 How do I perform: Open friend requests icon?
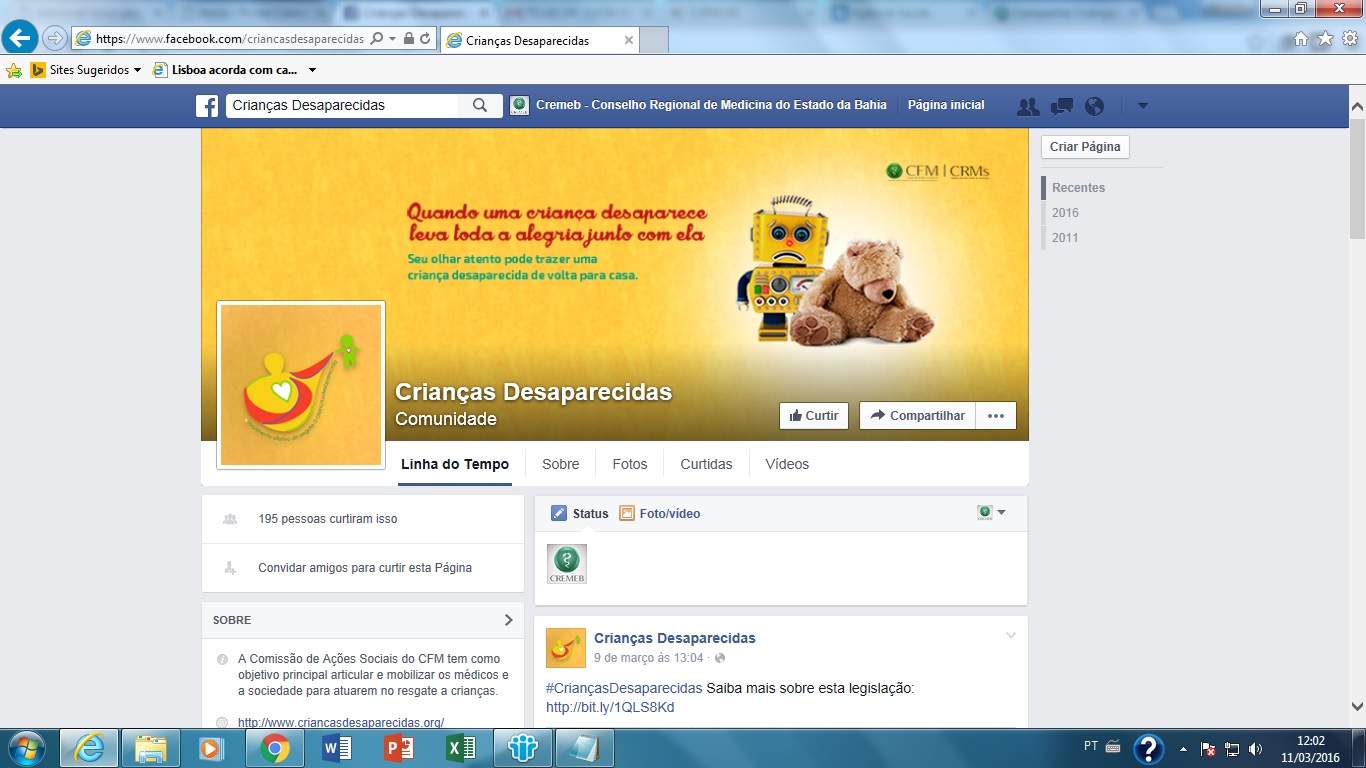1027,106
